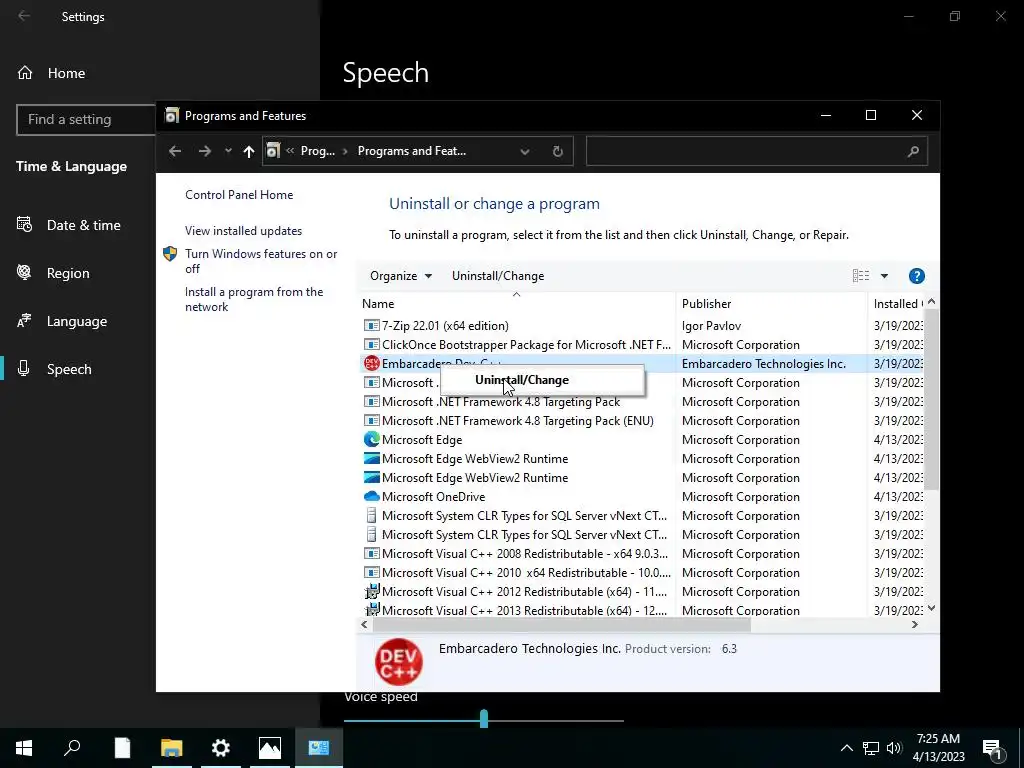
Task: Click the search magnifier icon in Programs window
Action: point(913,151)
